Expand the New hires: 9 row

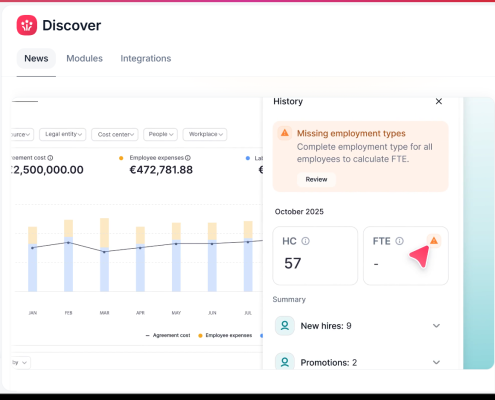click(436, 326)
